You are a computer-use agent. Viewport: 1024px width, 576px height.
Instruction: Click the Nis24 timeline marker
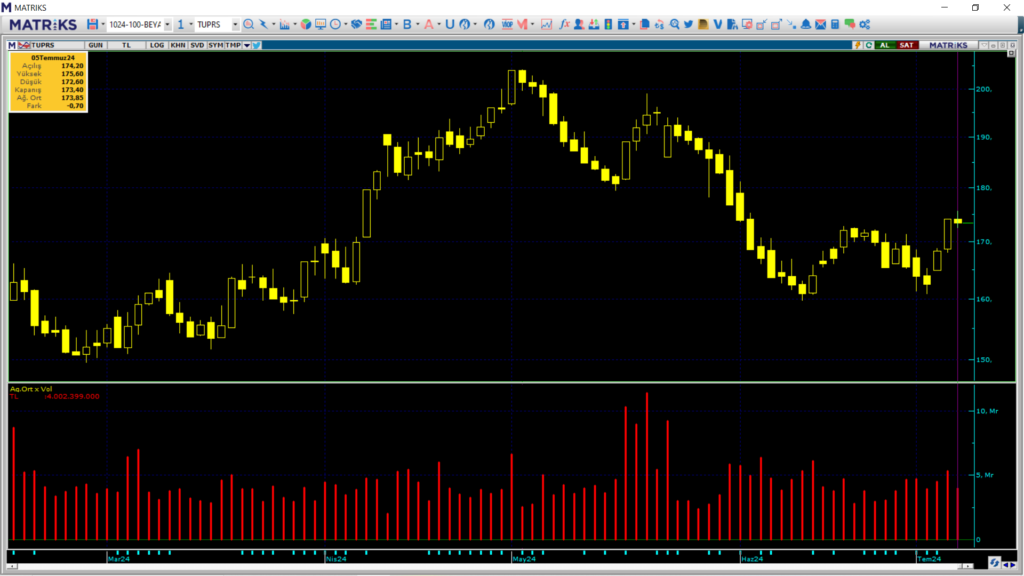[x=336, y=559]
